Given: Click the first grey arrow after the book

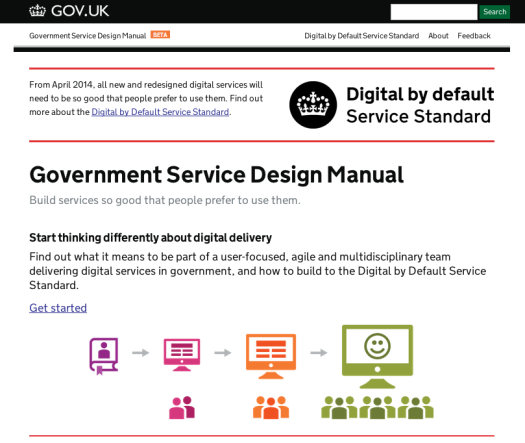Looking at the screenshot, I should click(141, 353).
